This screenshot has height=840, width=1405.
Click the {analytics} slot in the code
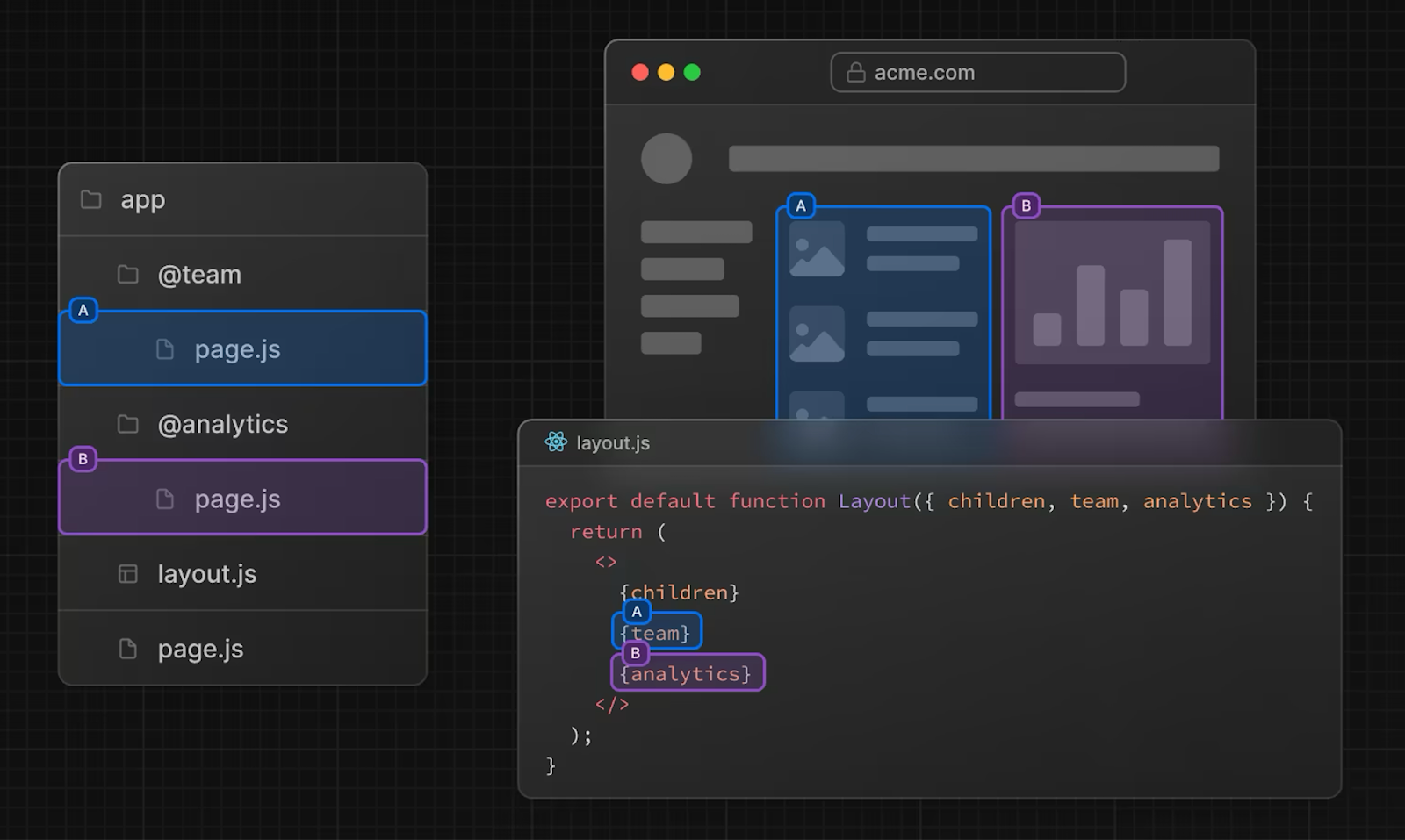(x=688, y=673)
